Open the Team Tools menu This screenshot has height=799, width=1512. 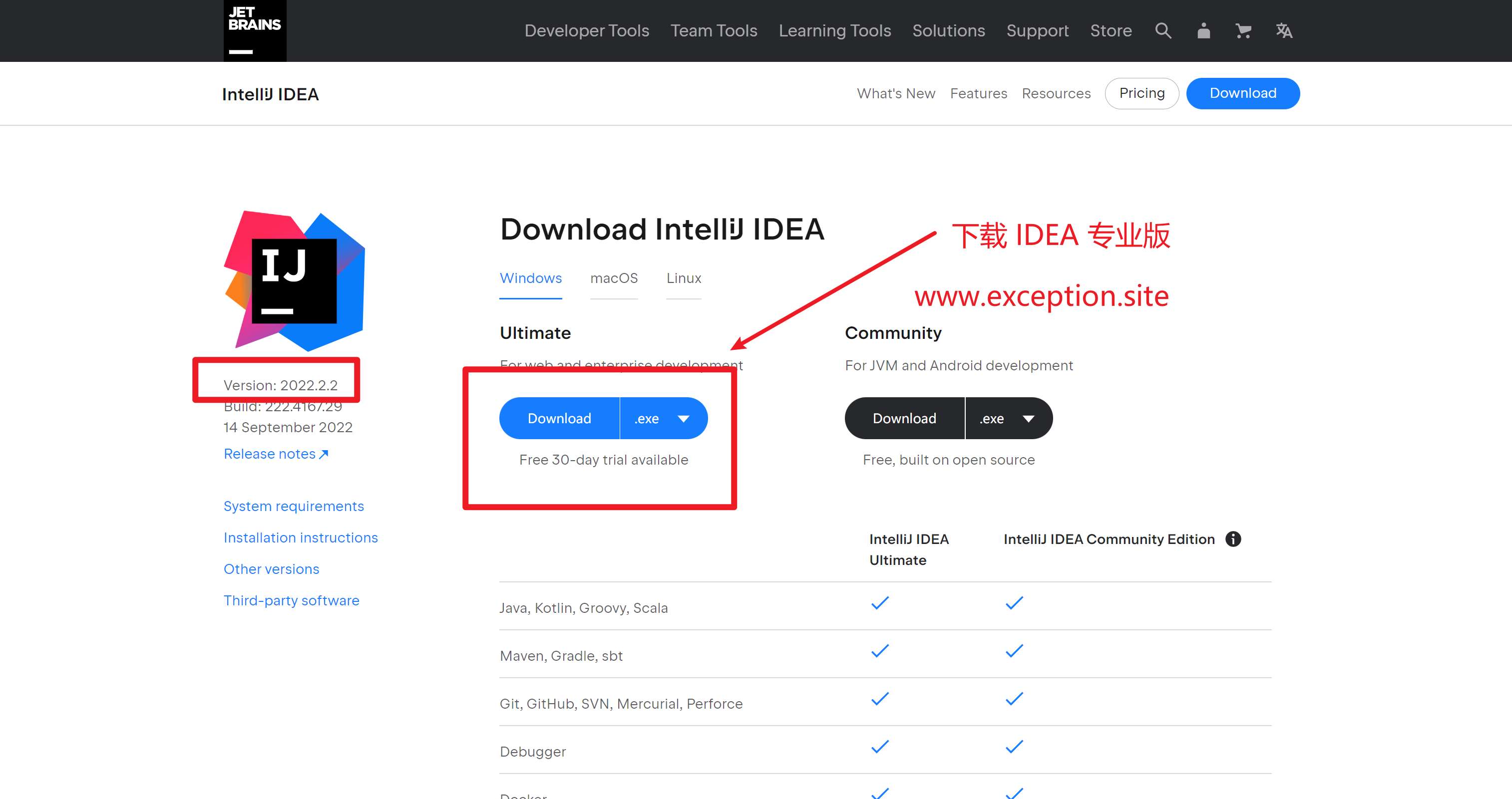(x=715, y=30)
